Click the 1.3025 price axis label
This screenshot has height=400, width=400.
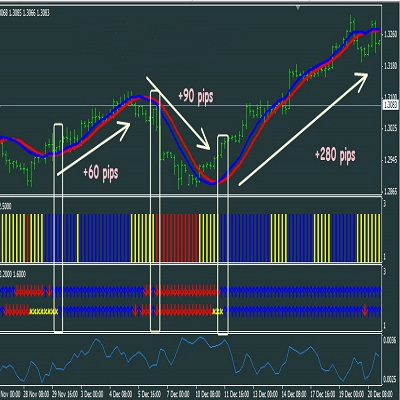tap(390, 128)
